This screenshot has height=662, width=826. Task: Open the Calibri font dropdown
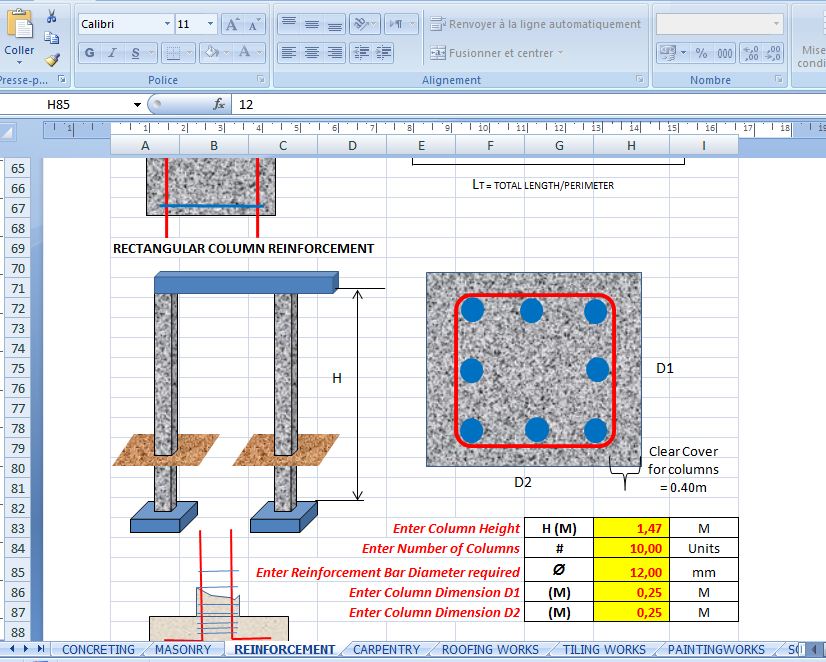(x=167, y=24)
